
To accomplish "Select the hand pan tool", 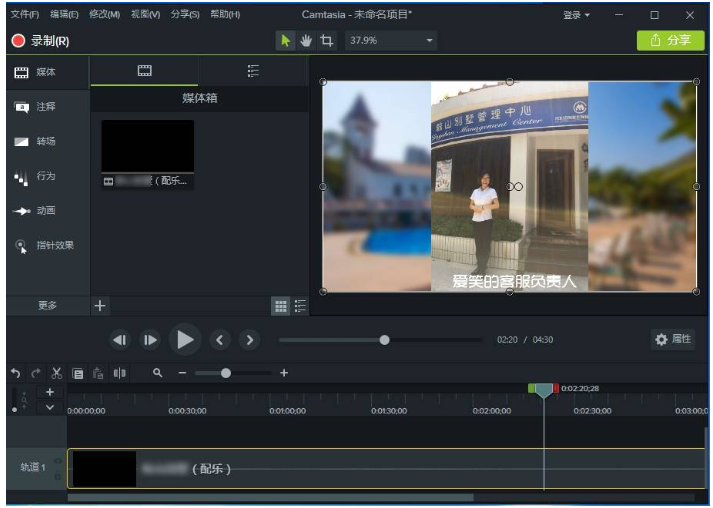I will (306, 41).
